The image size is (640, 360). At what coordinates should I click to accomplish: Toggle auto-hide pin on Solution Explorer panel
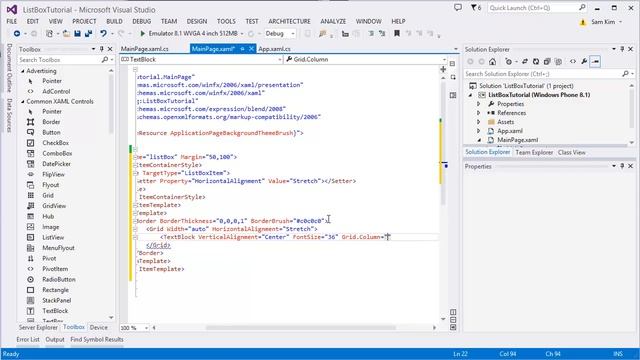click(622, 49)
